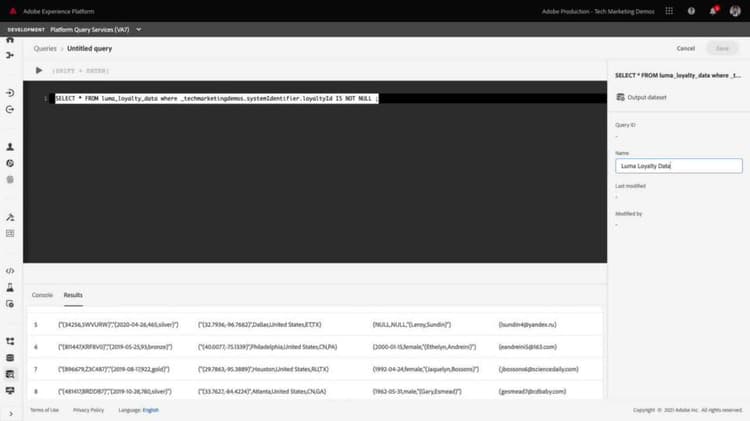This screenshot has height=421, width=750.
Task: Open Workflows icon in left sidebar
Action: pyautogui.click(x=10, y=55)
